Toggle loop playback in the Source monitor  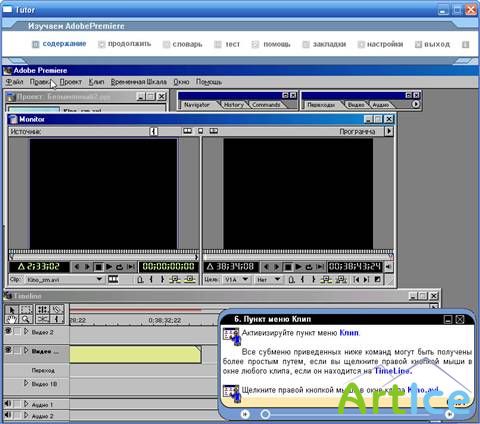coord(120,267)
